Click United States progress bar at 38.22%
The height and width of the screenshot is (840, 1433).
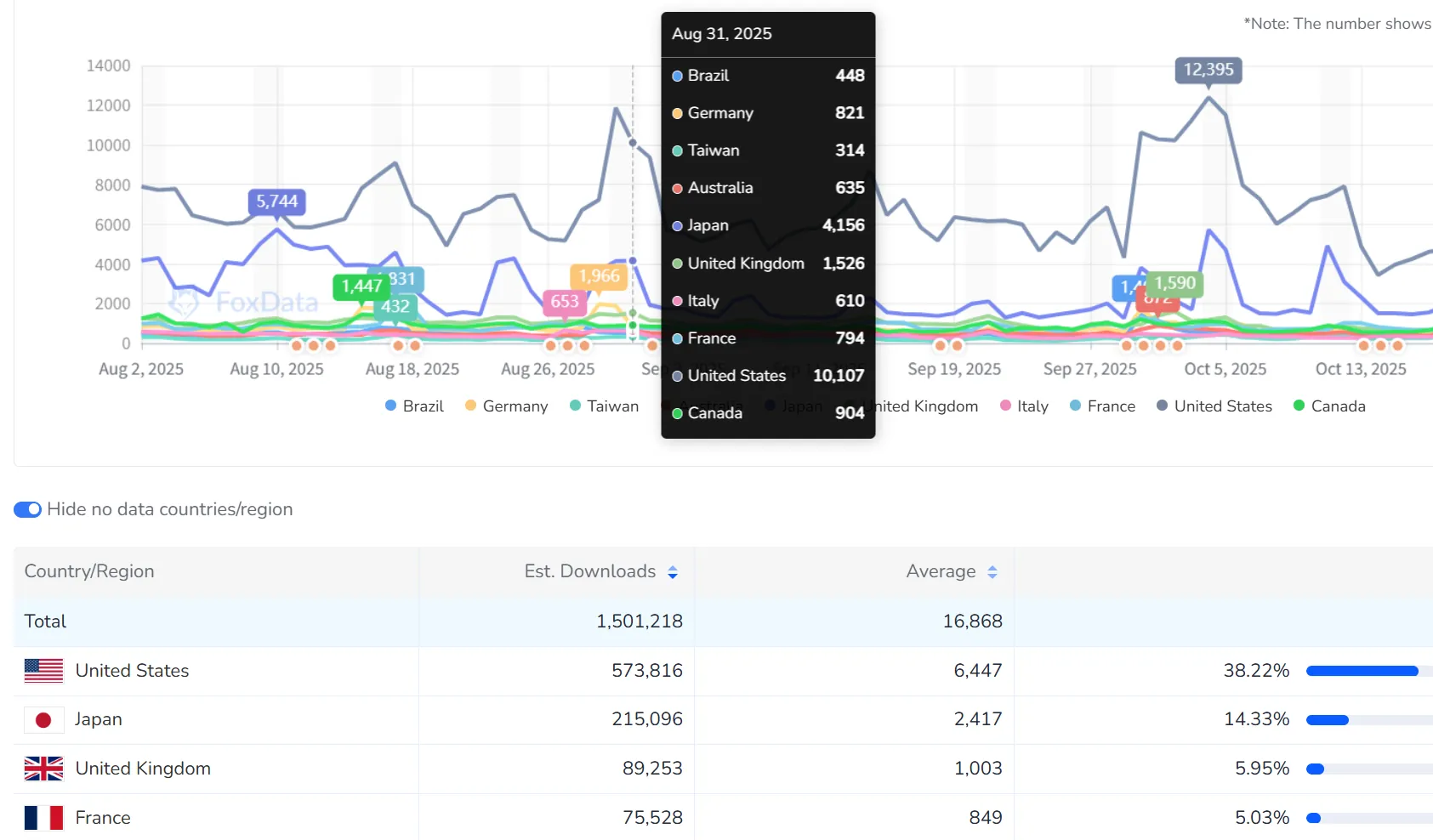click(x=1362, y=671)
